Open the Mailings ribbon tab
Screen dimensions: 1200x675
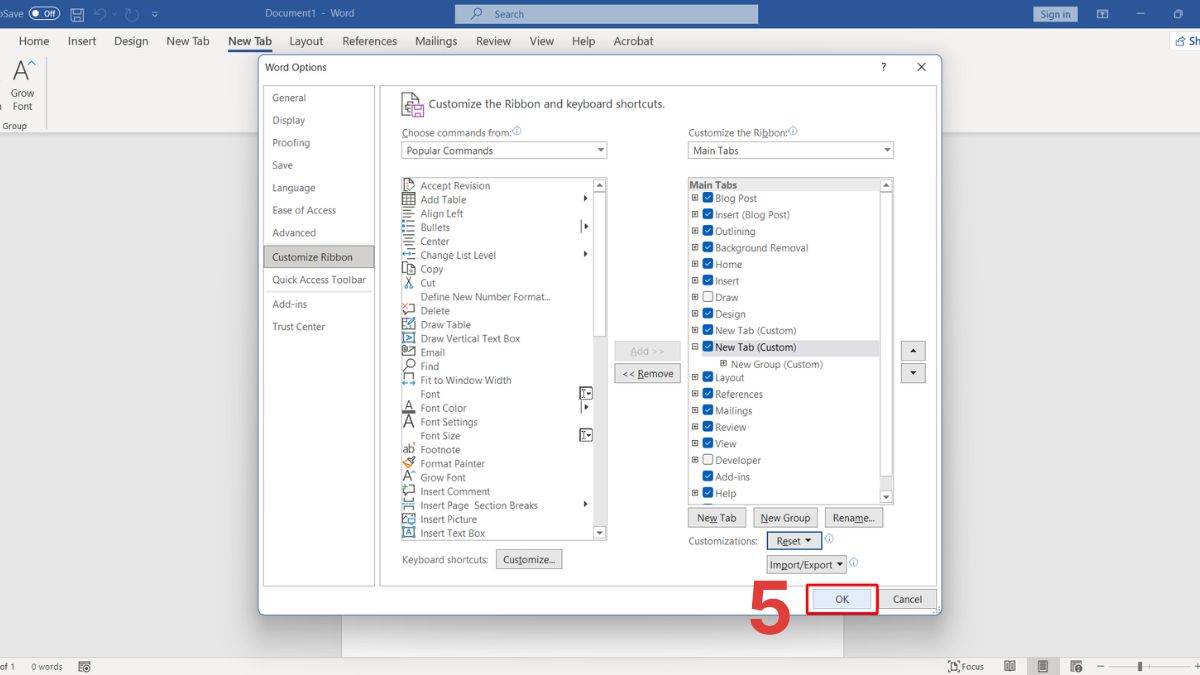436,41
